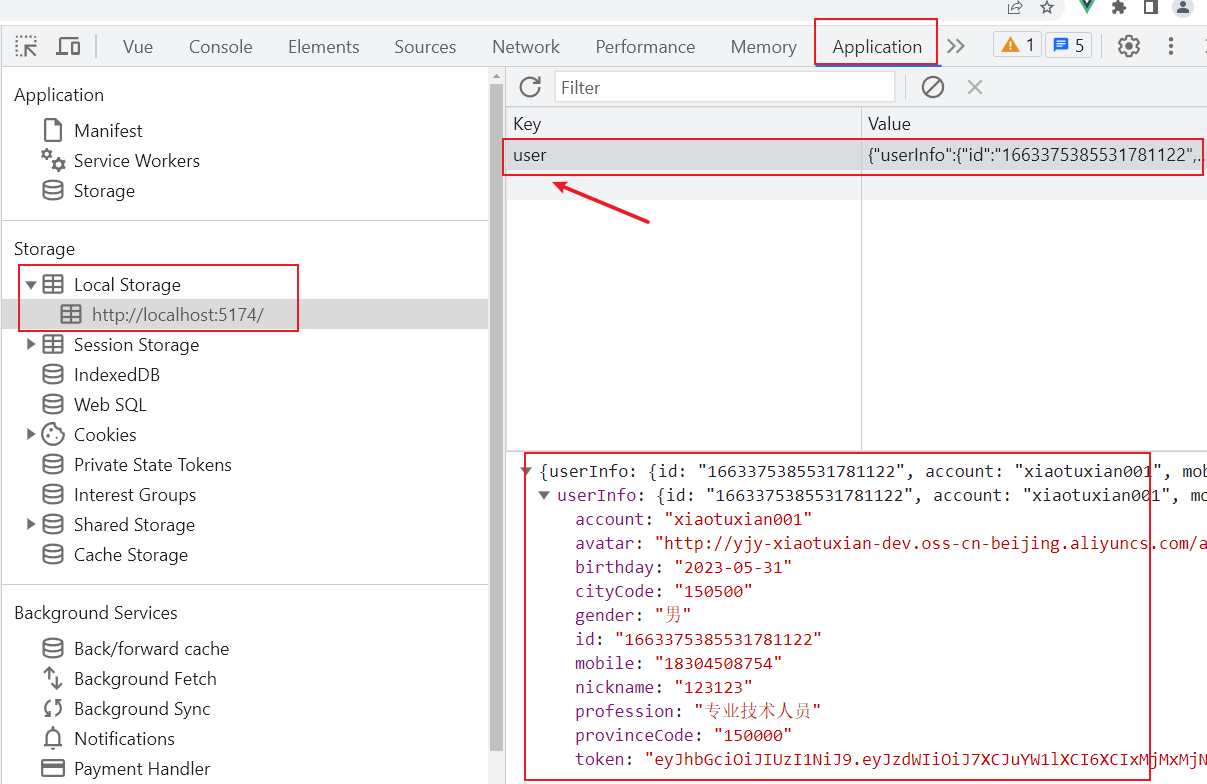Image resolution: width=1207 pixels, height=784 pixels.
Task: Click the share page icon in browser bar
Action: [1015, 7]
